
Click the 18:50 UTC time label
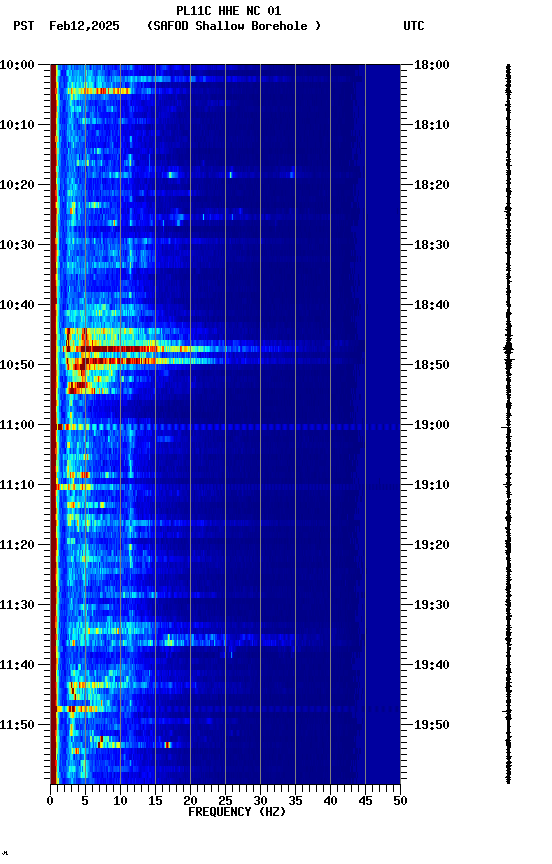click(x=432, y=365)
